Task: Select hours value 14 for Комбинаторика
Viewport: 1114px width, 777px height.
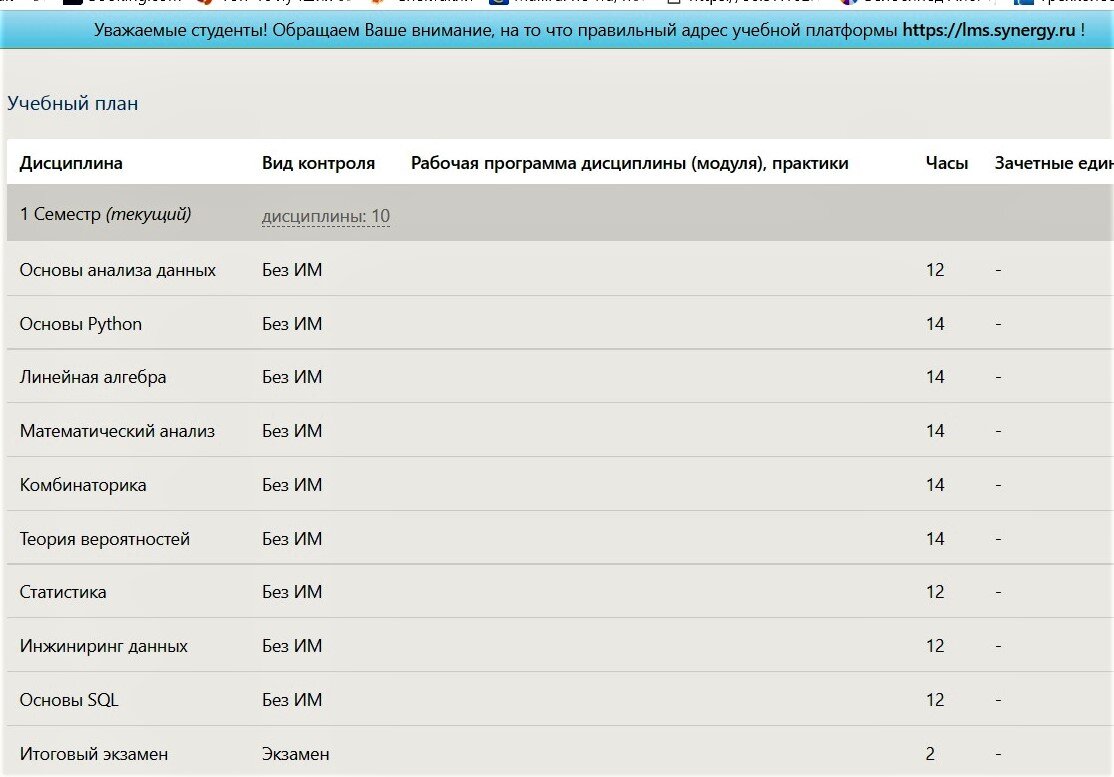Action: pos(935,485)
